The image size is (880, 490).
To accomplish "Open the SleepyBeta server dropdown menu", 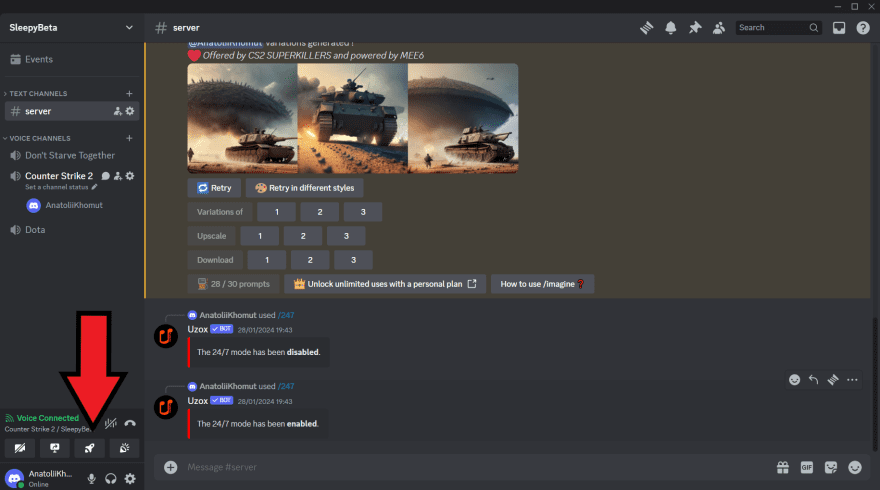I will click(71, 28).
